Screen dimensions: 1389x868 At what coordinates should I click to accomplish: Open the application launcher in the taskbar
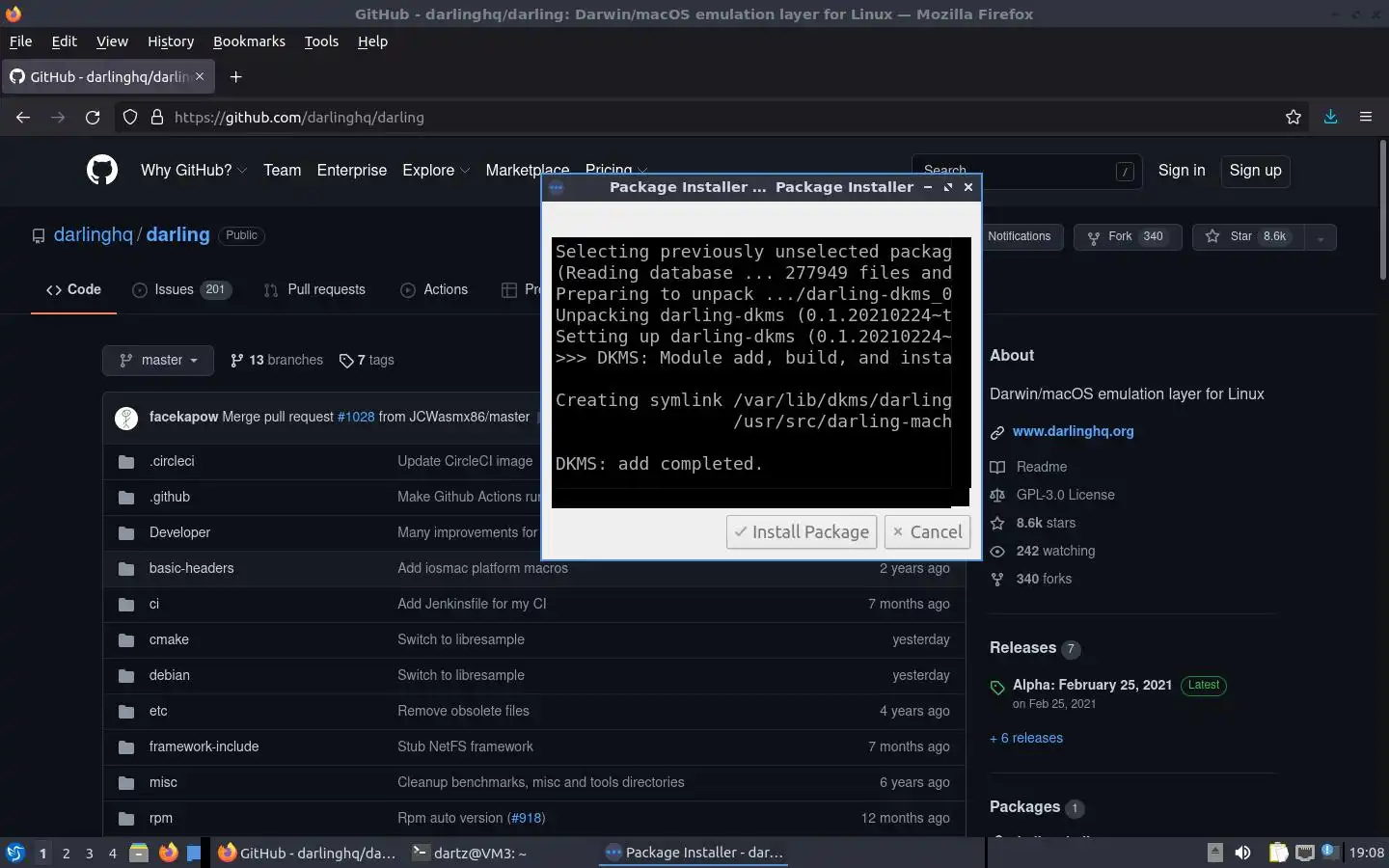point(15,853)
